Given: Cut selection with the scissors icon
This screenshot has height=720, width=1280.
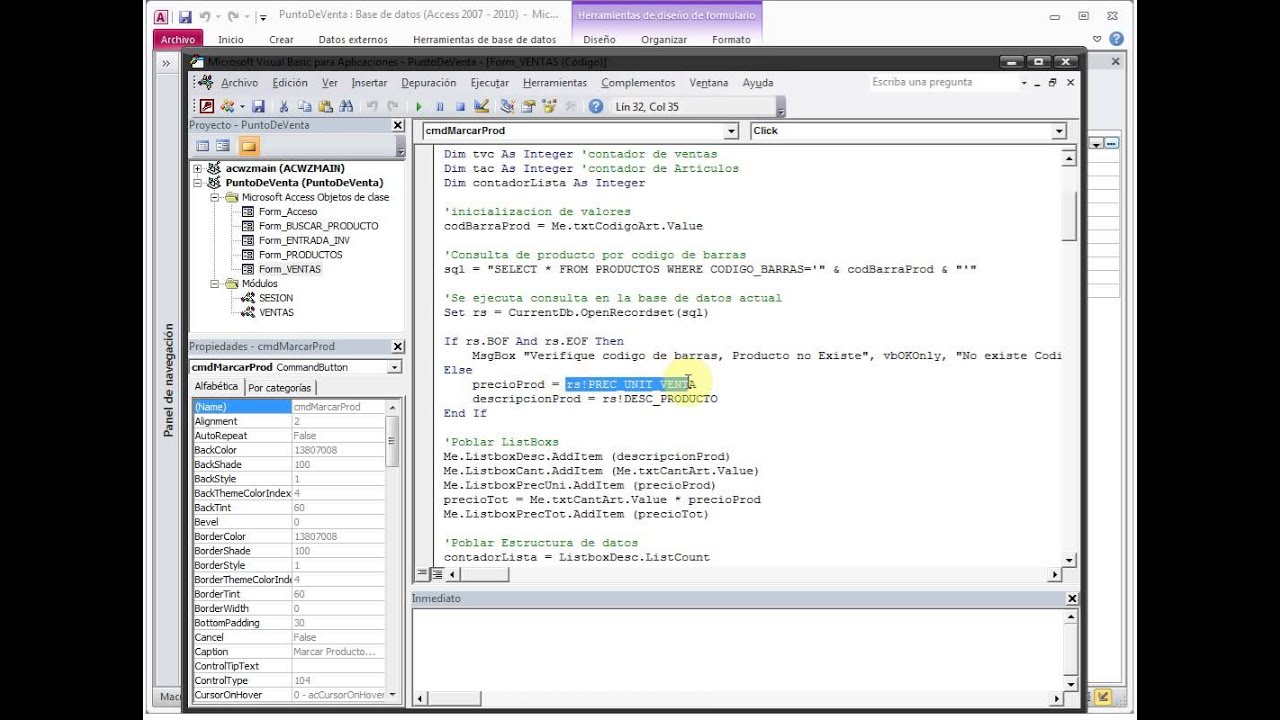Looking at the screenshot, I should coord(283,106).
